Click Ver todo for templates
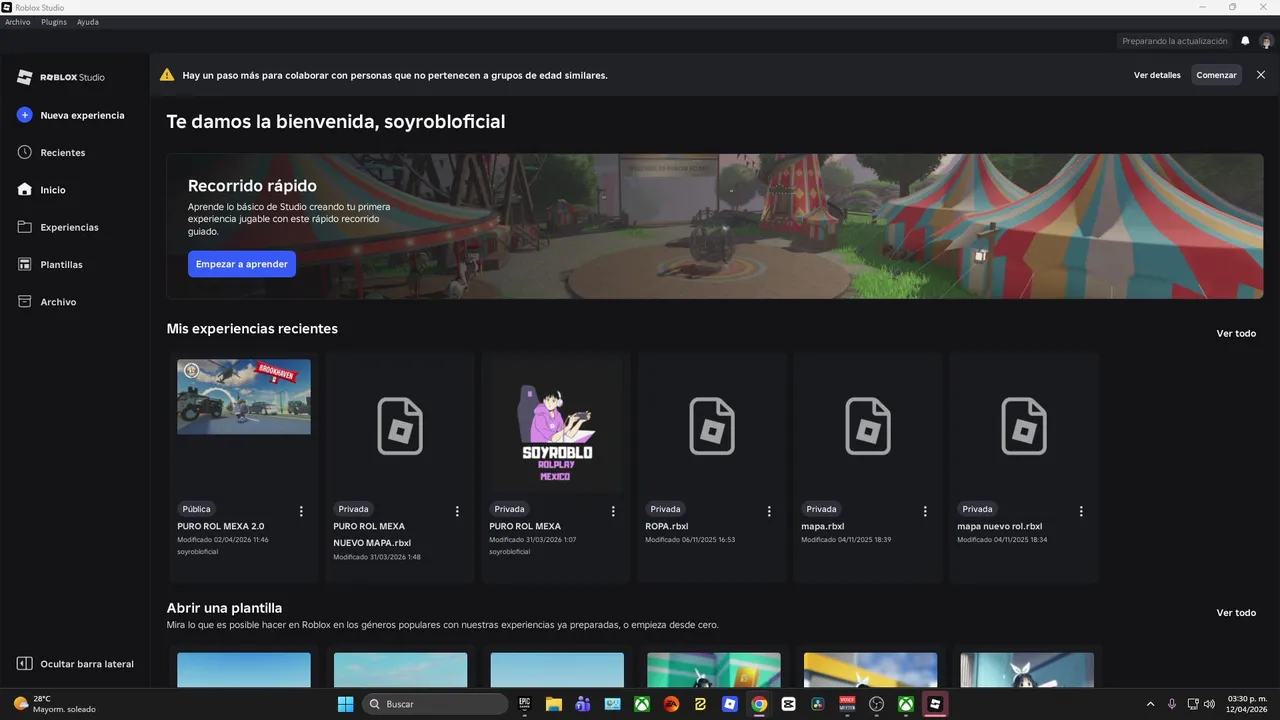 1236,612
